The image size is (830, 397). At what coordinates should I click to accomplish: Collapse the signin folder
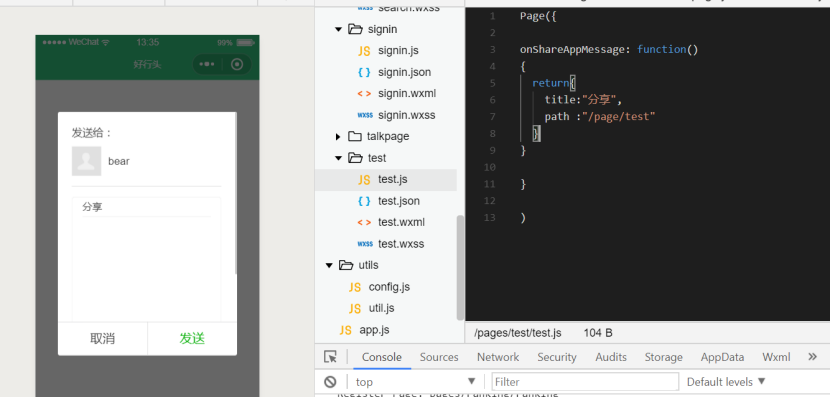pyautogui.click(x=339, y=29)
